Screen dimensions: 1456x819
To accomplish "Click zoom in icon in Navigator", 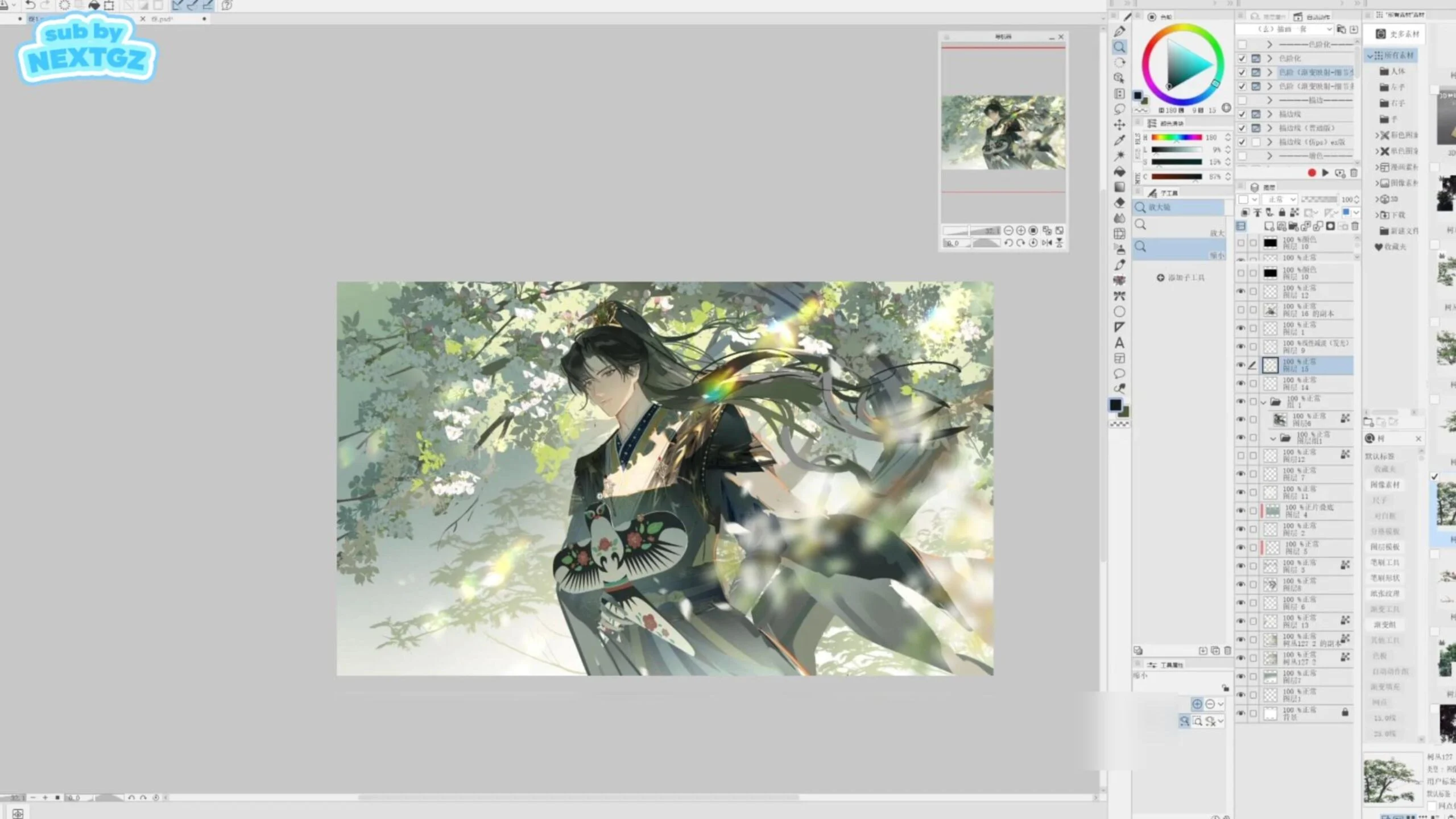I will (x=1021, y=230).
